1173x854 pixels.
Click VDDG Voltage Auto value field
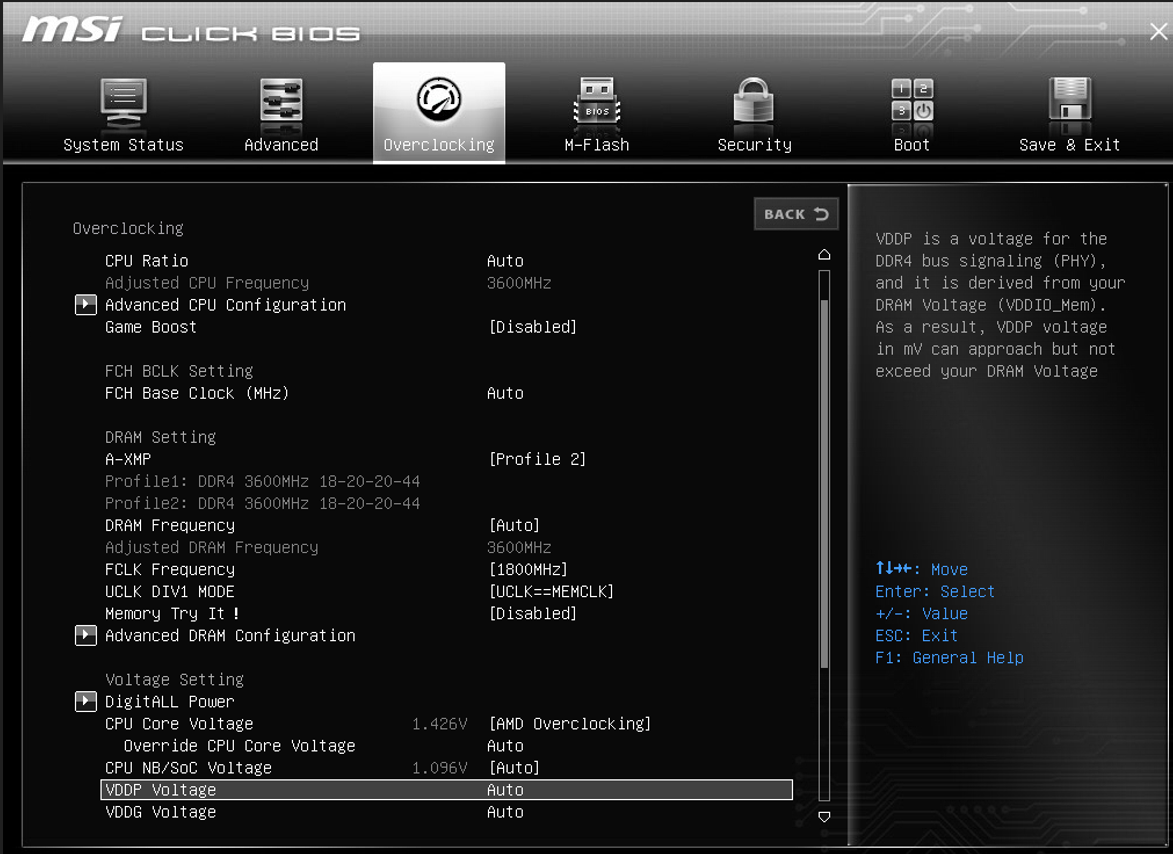(505, 812)
